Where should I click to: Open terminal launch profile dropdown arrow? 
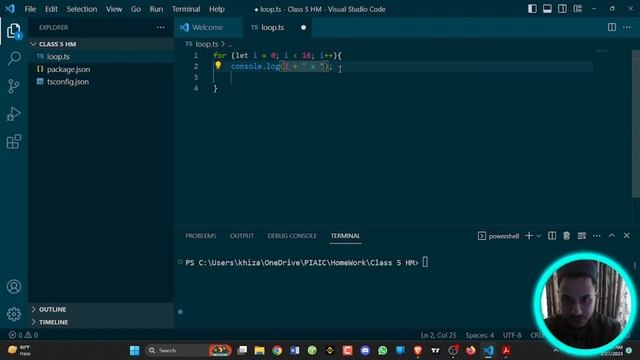coord(539,236)
